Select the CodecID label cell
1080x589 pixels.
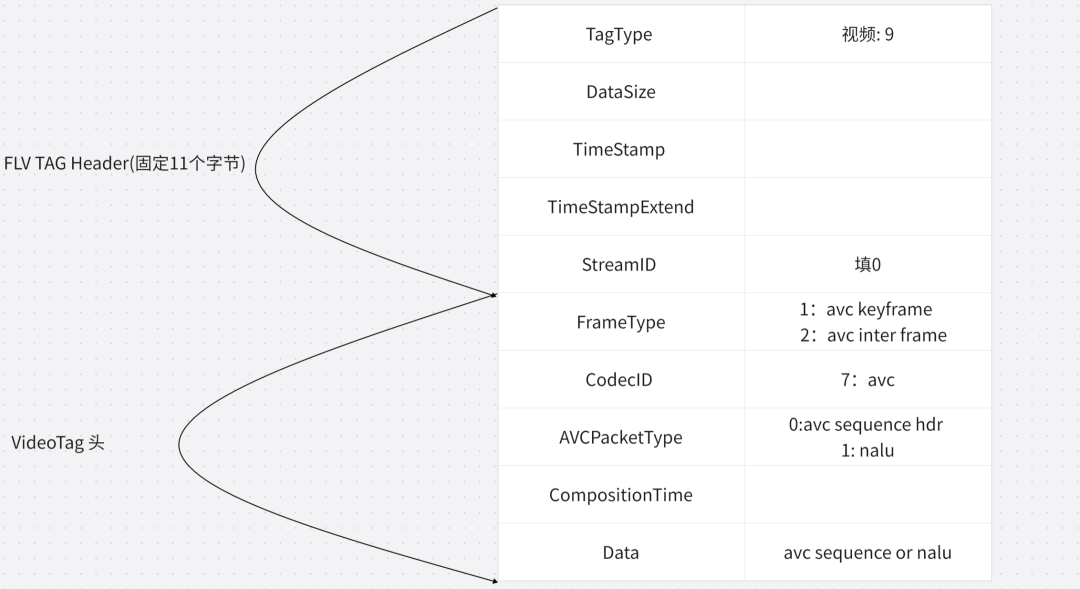coord(620,380)
